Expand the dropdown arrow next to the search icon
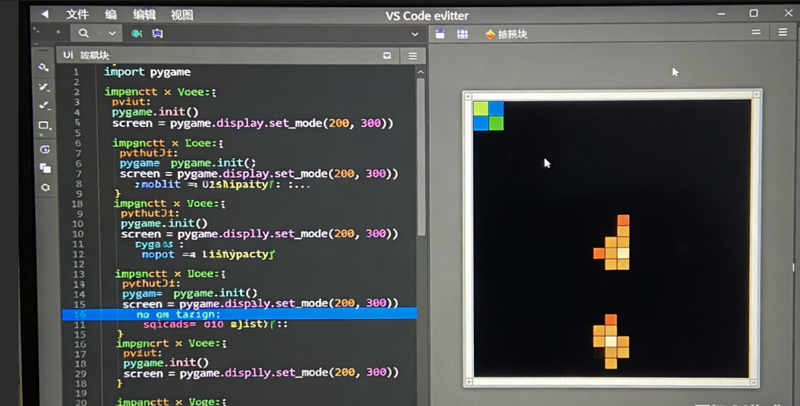800x406 pixels. coord(111,33)
